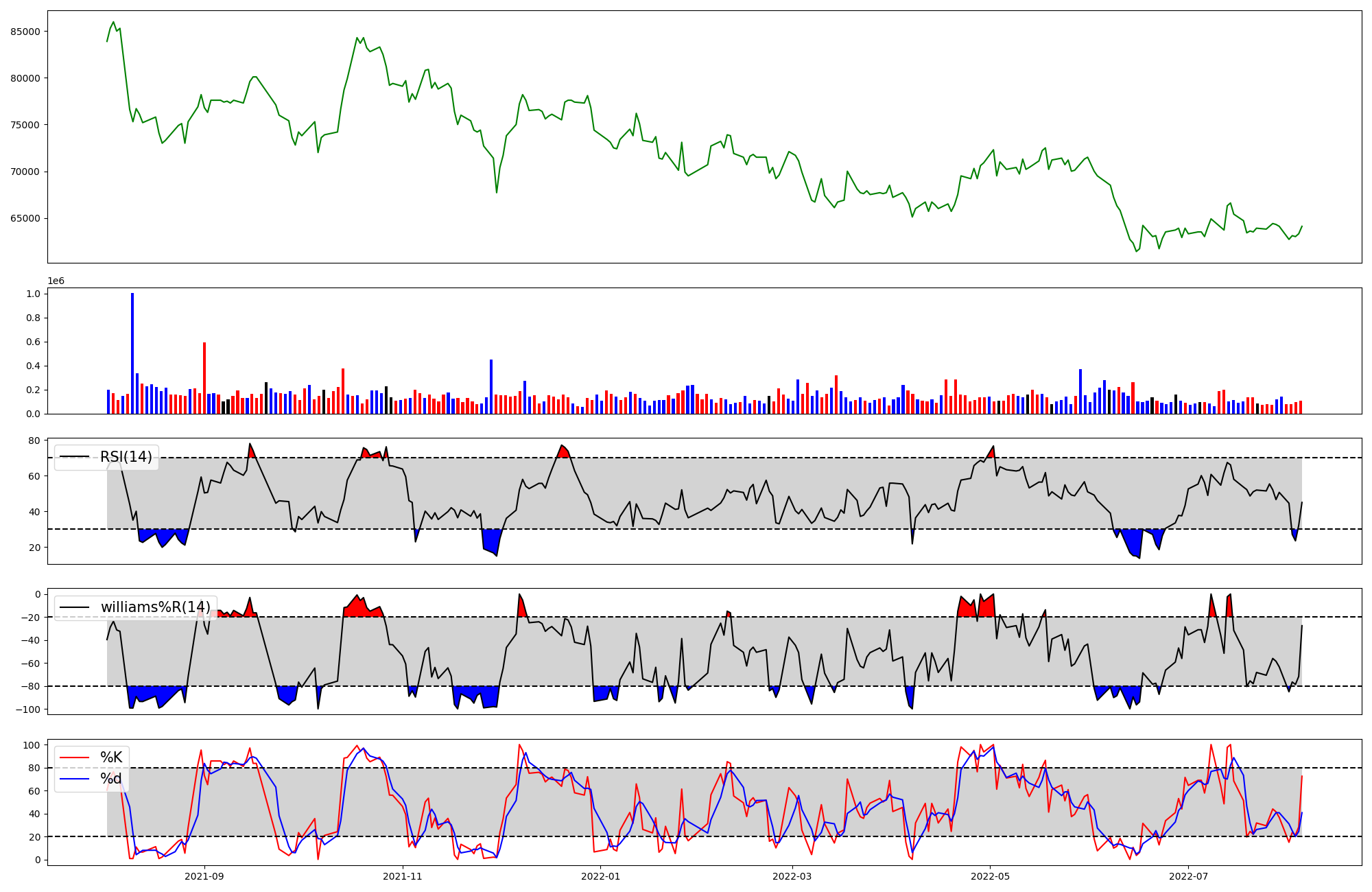Viewport: 1372px width, 892px height.
Task: Click the RSI(14) legend label
Action: coord(126,457)
